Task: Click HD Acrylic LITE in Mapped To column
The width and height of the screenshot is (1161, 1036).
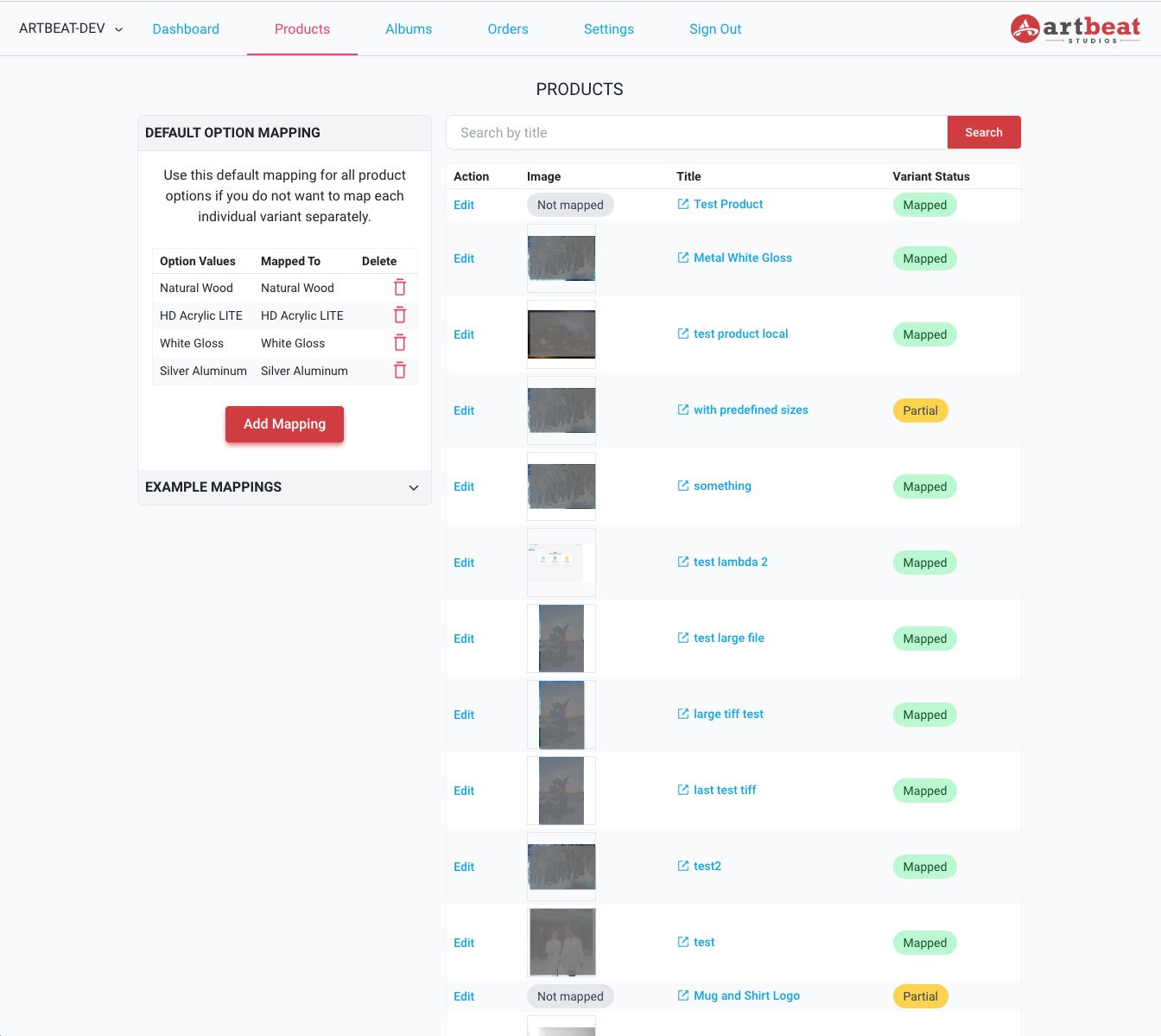Action: (x=302, y=315)
